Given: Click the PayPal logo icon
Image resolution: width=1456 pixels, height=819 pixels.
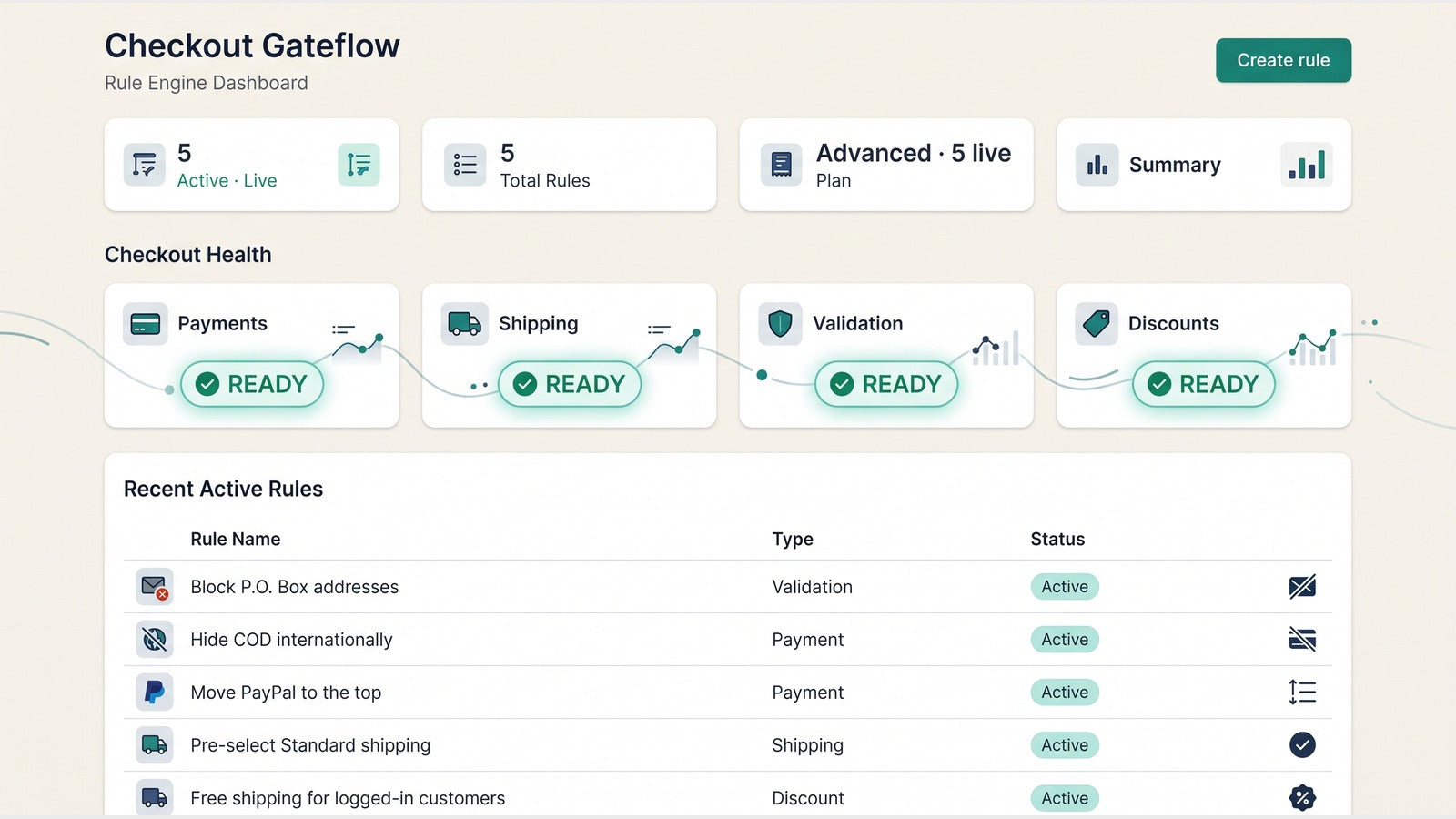Looking at the screenshot, I should (x=155, y=693).
